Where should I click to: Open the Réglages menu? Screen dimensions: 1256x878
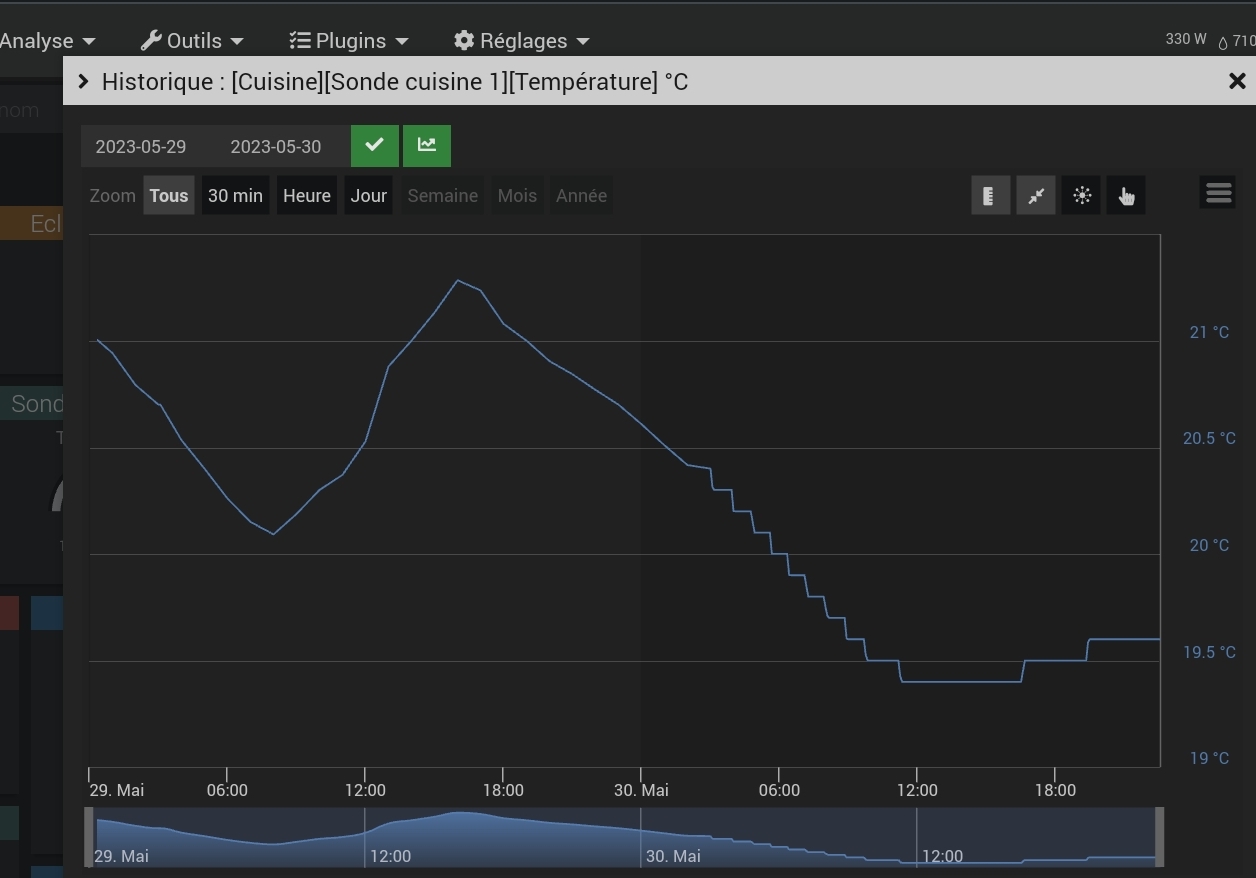click(x=523, y=41)
